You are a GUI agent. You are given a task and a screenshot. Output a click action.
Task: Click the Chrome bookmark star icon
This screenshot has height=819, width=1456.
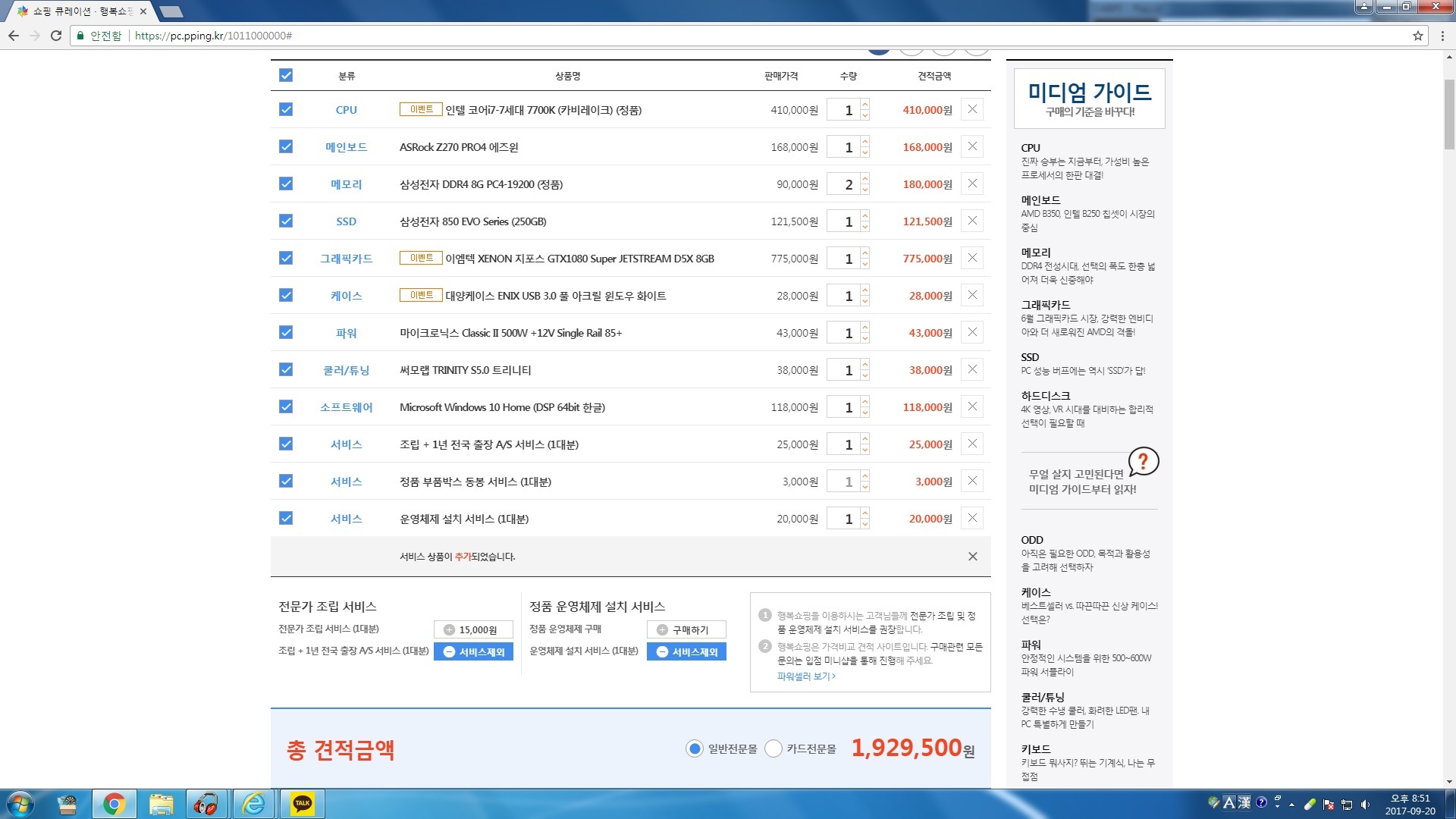1417,36
